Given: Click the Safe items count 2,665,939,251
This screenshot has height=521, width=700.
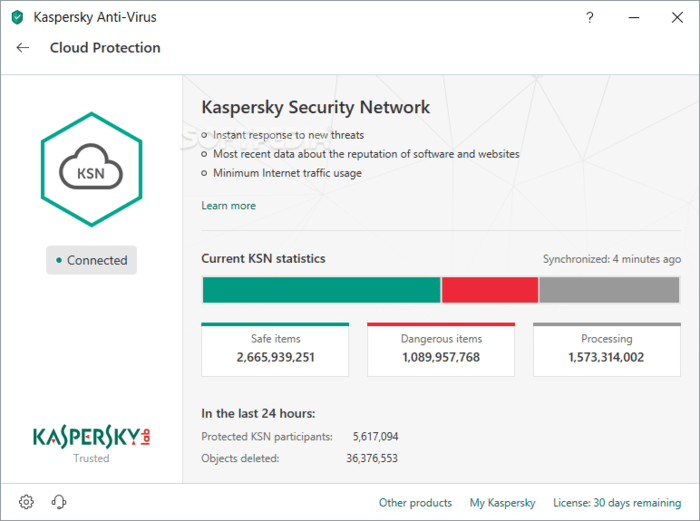Looking at the screenshot, I should (x=275, y=357).
